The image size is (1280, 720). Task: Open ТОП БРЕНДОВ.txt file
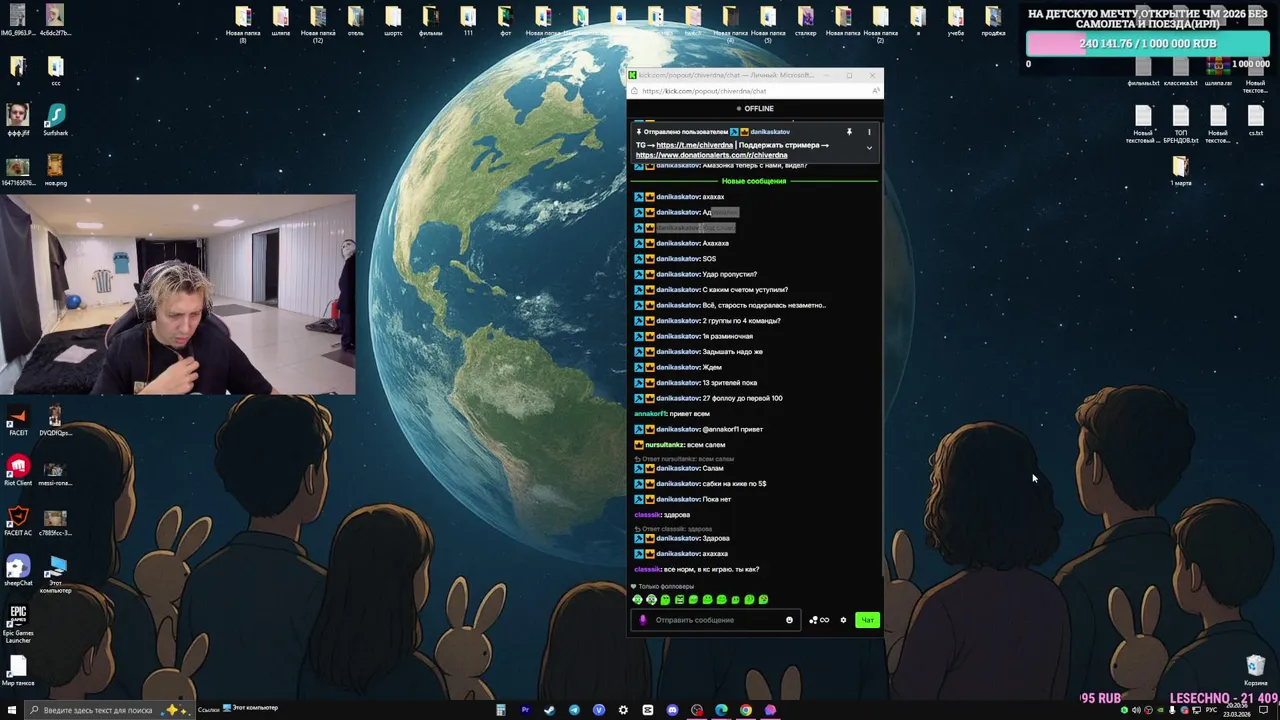pyautogui.click(x=1181, y=124)
